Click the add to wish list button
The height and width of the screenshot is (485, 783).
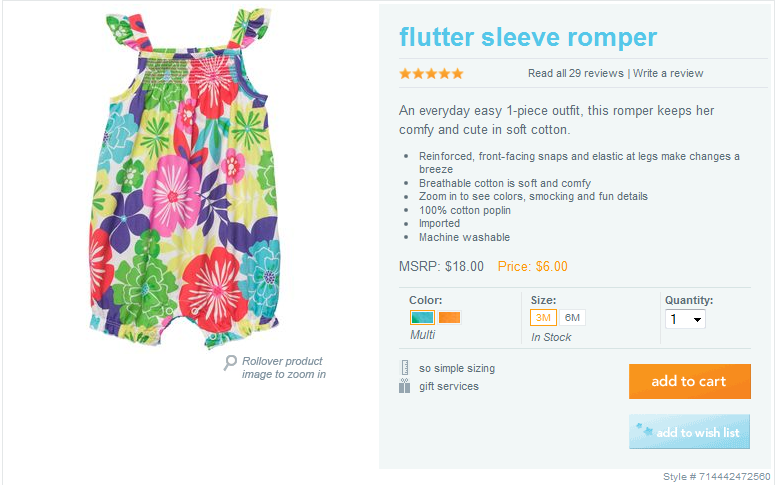coord(689,432)
